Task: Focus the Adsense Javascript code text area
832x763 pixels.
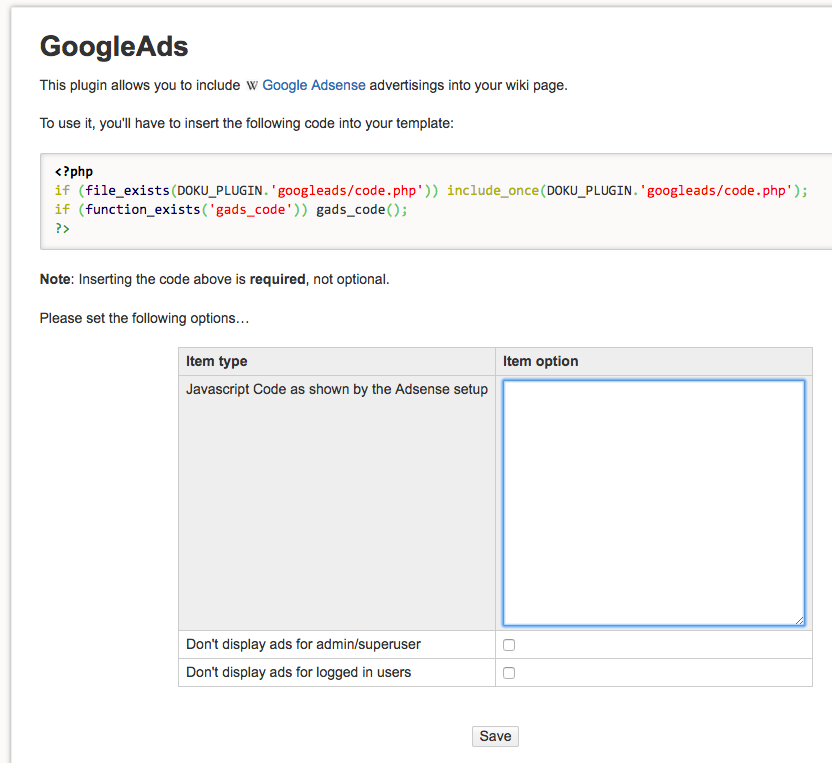Action: [654, 502]
